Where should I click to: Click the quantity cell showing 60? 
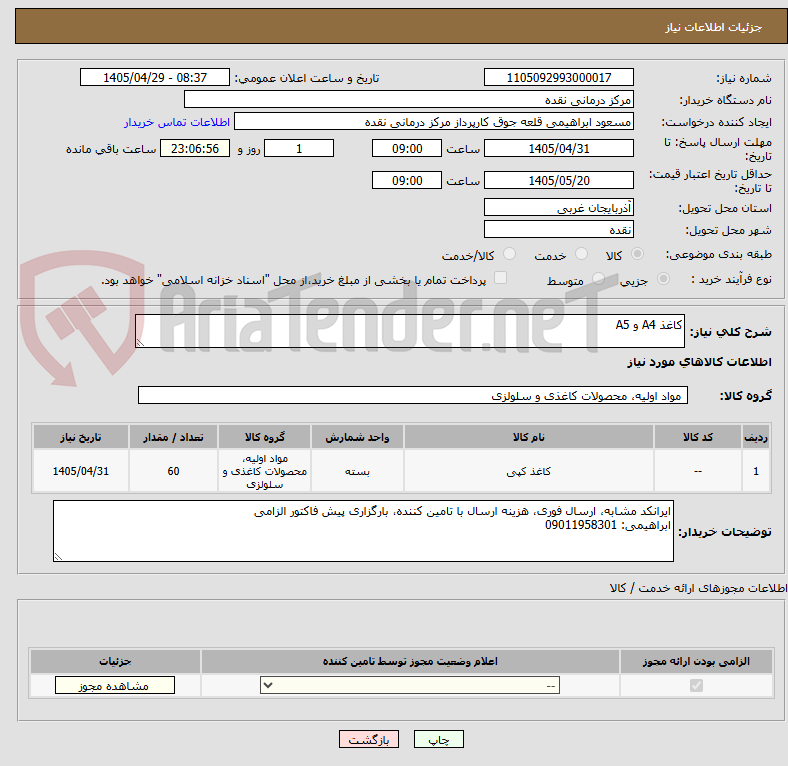(x=173, y=471)
